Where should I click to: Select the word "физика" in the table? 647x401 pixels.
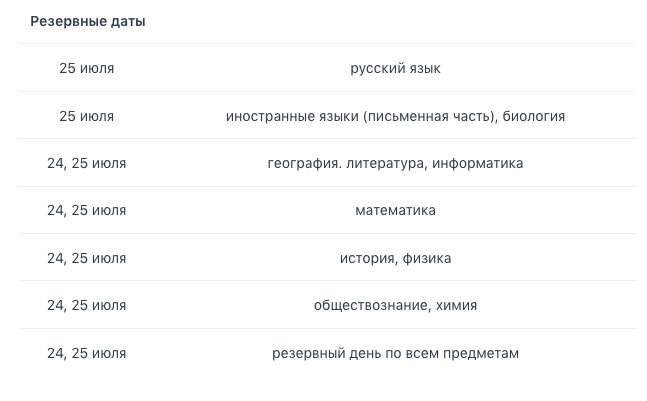[x=427, y=258]
